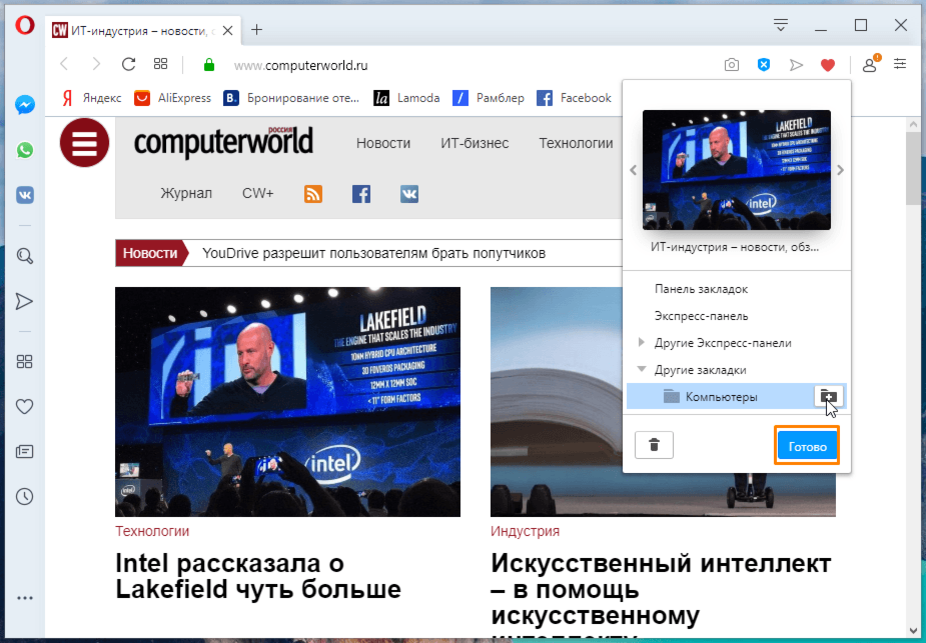The height and width of the screenshot is (643, 926).
Task: Confirm the bookmark with Готово
Action: click(807, 445)
